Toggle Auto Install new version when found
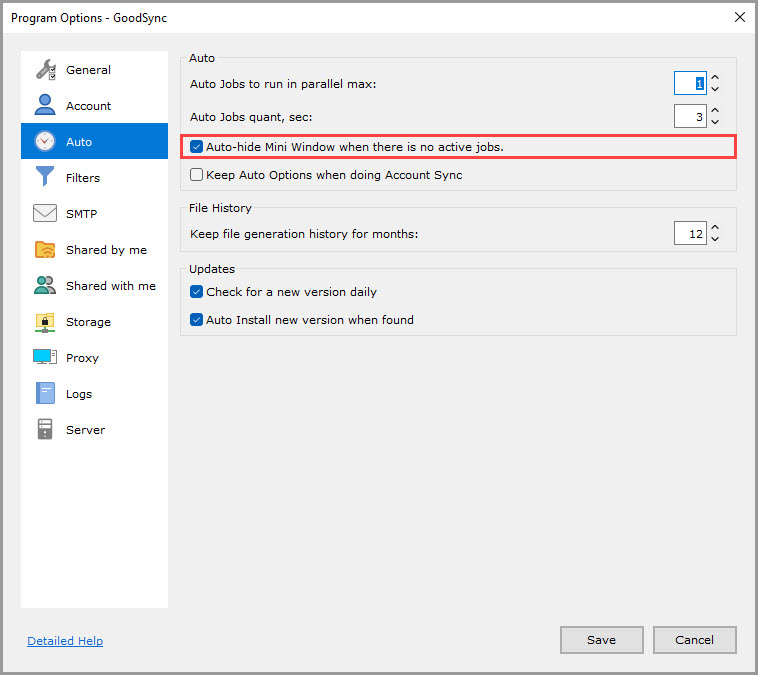Screen dimensions: 758x675 pos(196,320)
